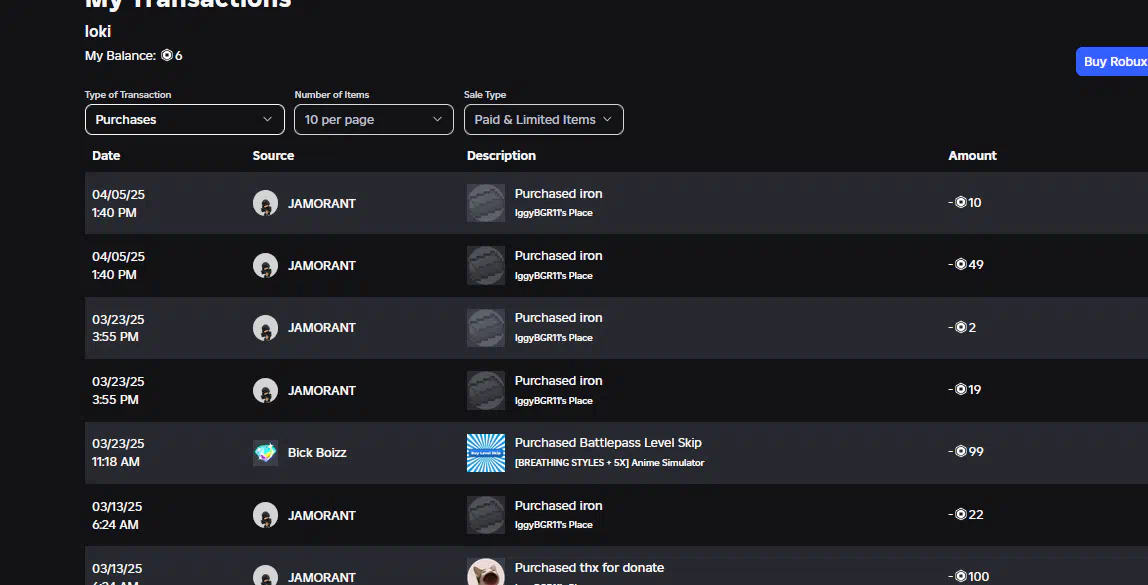The image size is (1148, 585).
Task: Click the Robux icon in the -10 amount
Action: click(x=961, y=202)
